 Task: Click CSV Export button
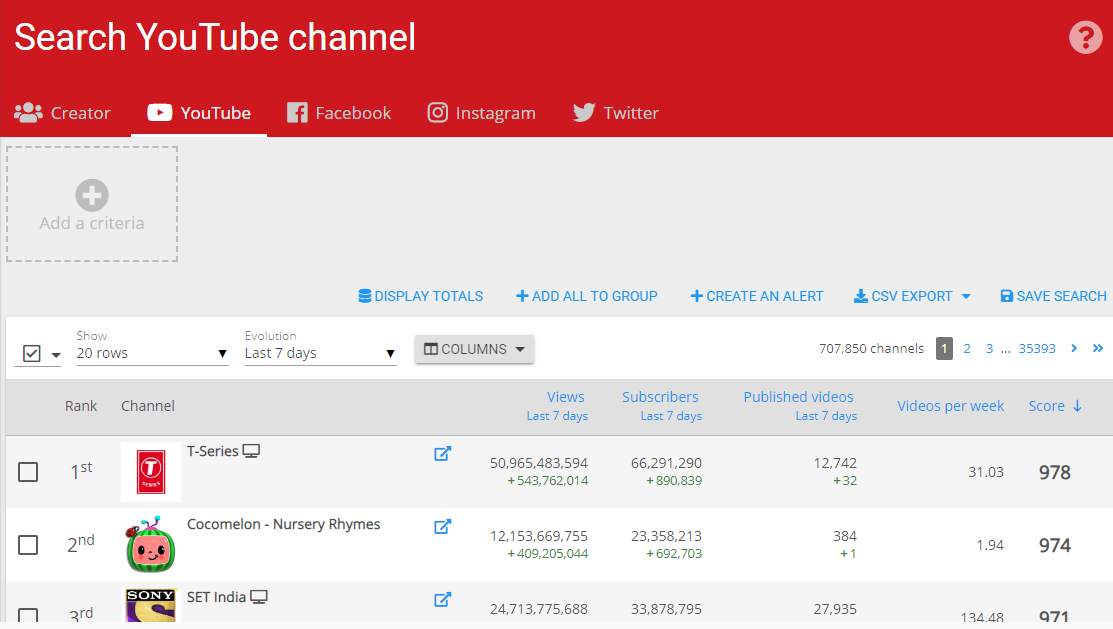pos(903,296)
